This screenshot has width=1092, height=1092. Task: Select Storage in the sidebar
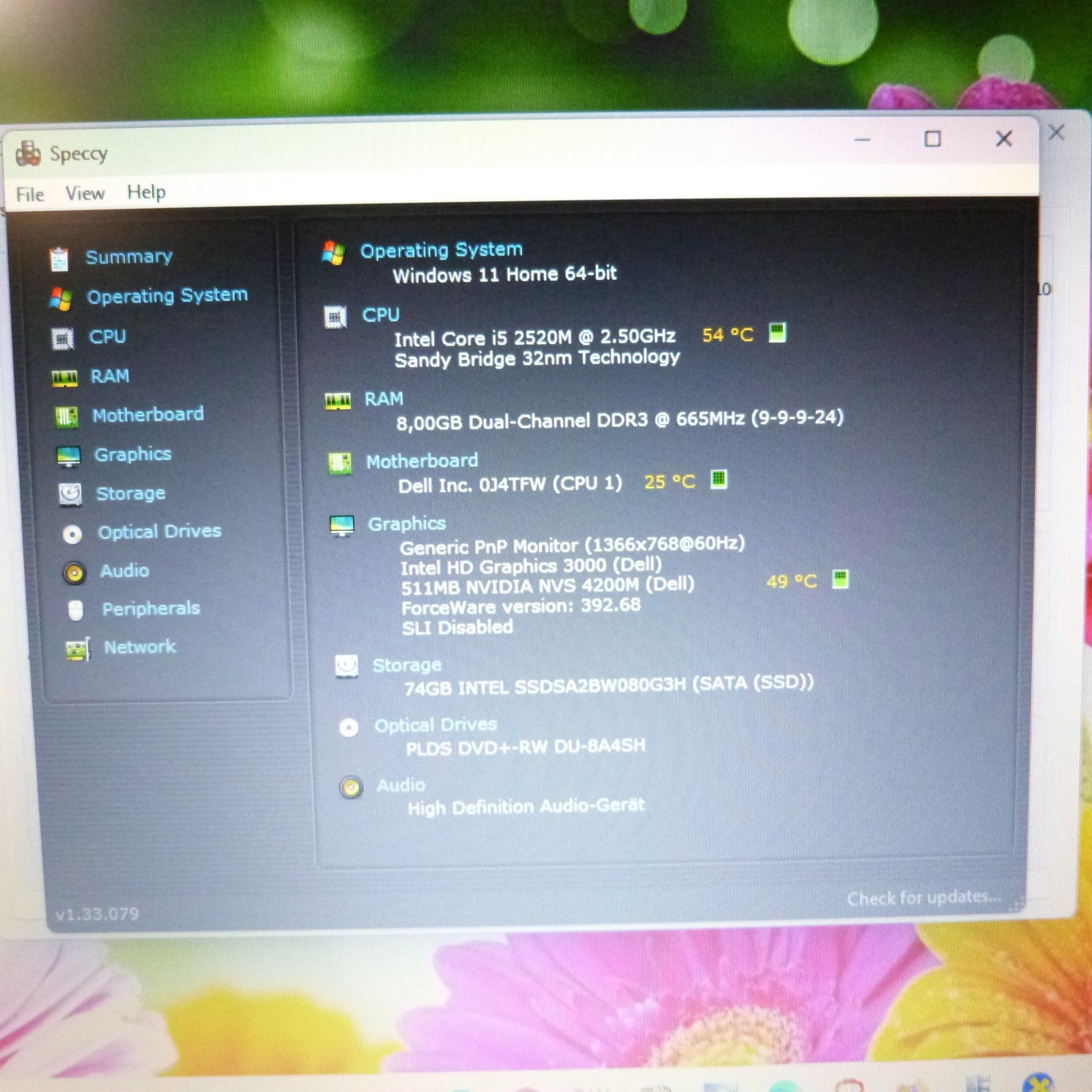pyautogui.click(x=130, y=493)
